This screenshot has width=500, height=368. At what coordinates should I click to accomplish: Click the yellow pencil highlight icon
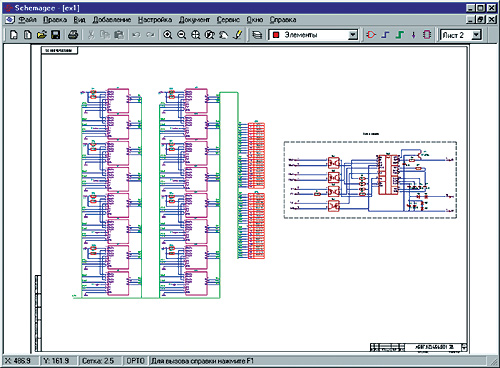click(x=238, y=35)
